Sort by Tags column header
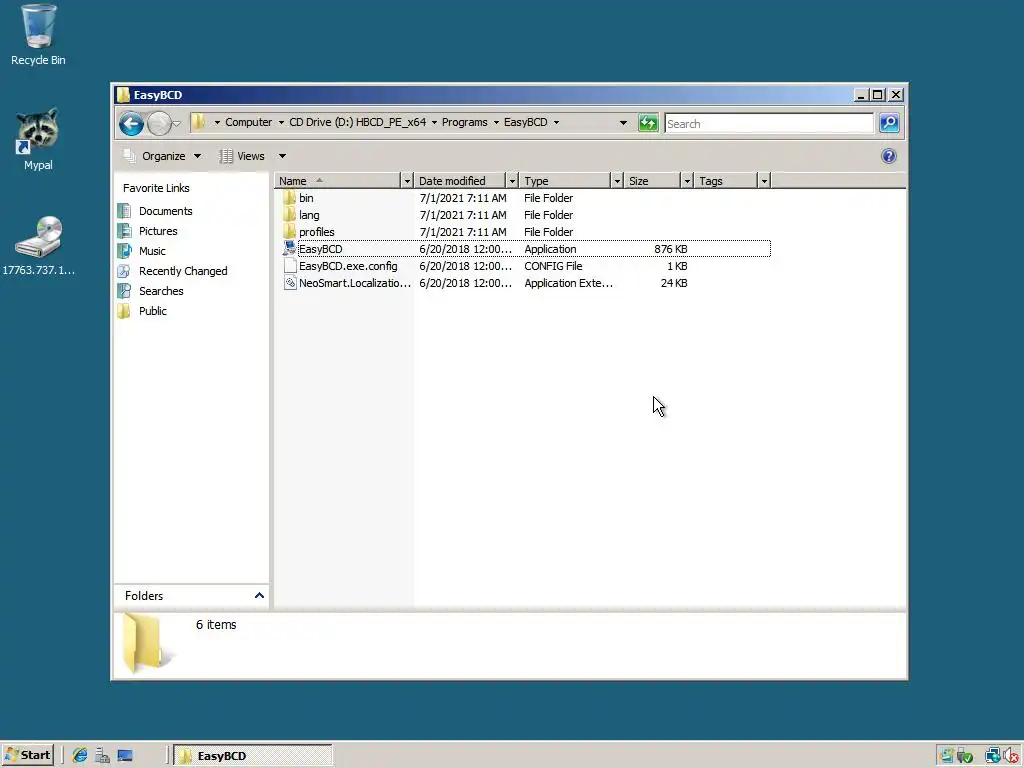Screen dimensions: 1024x768 click(x=726, y=181)
